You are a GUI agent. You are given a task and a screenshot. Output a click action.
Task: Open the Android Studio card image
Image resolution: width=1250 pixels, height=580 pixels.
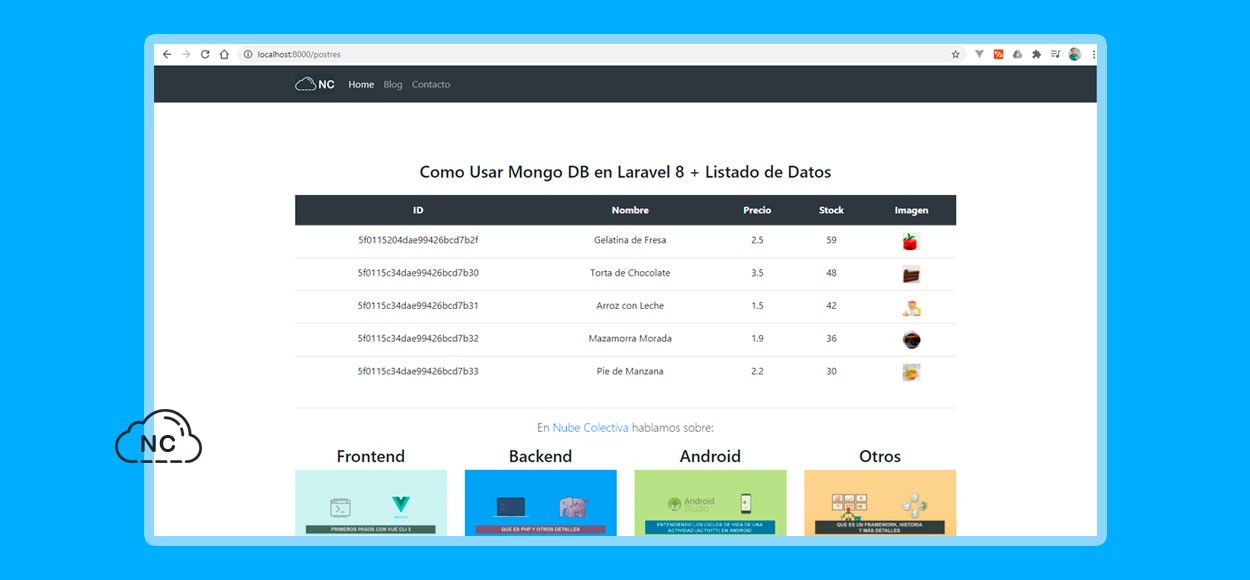[x=710, y=503]
